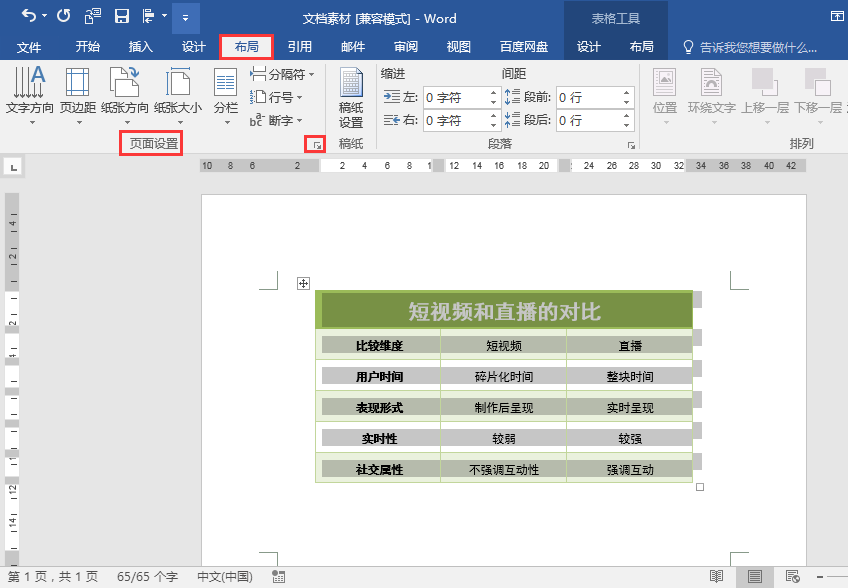The image size is (848, 588).
Task: Open the Baidu Netdisk (百度网盘) tab
Action: click(x=524, y=47)
